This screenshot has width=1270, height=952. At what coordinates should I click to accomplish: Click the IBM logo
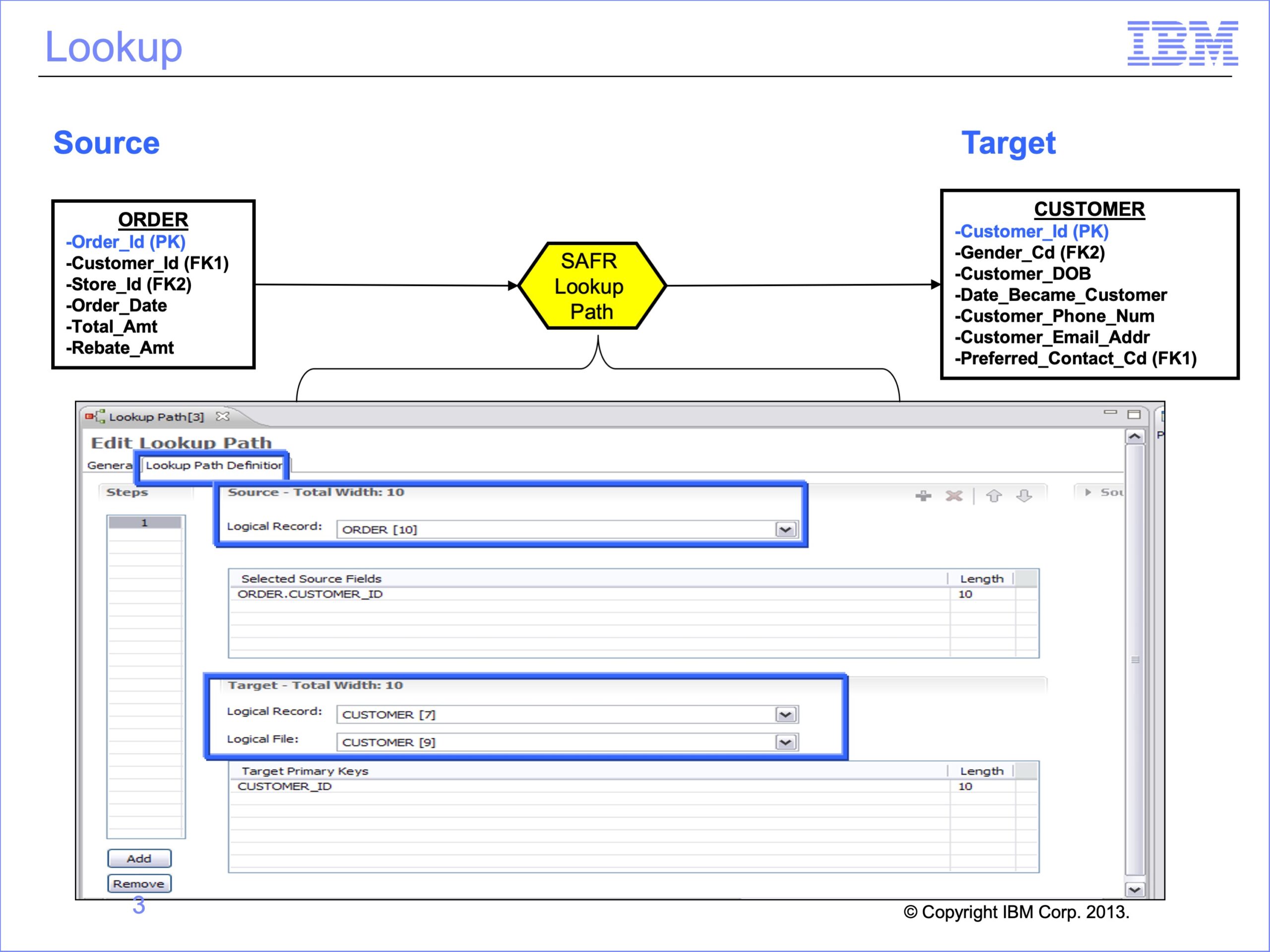1183,43
